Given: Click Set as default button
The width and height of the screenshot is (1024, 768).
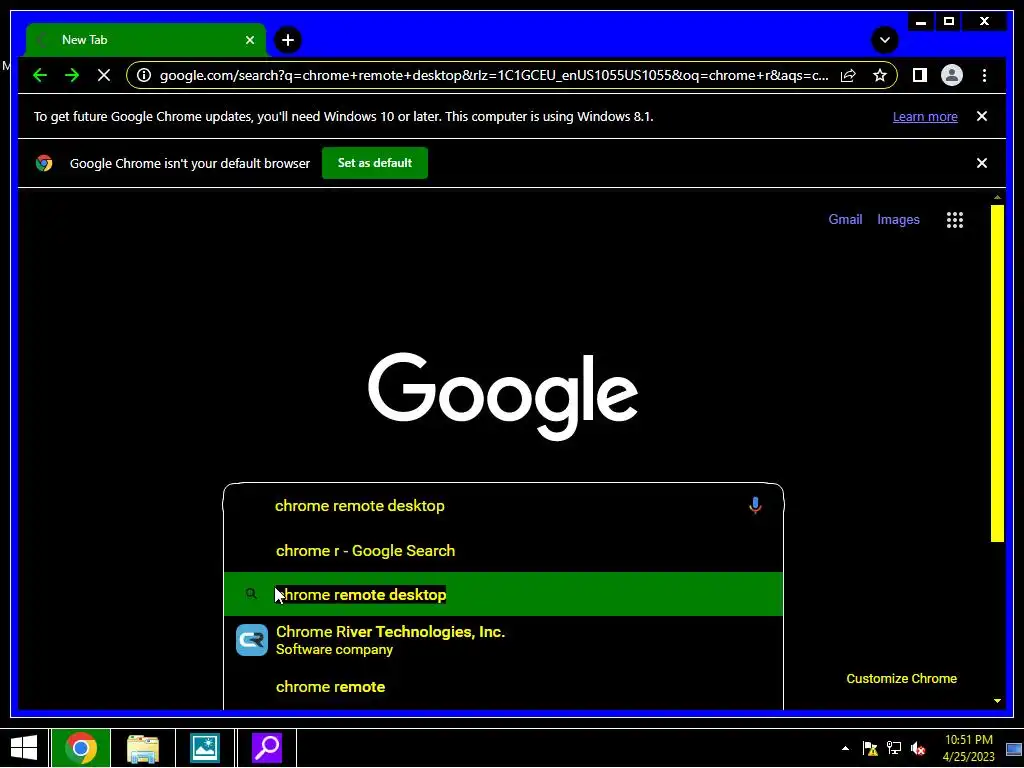Looking at the screenshot, I should tap(375, 163).
